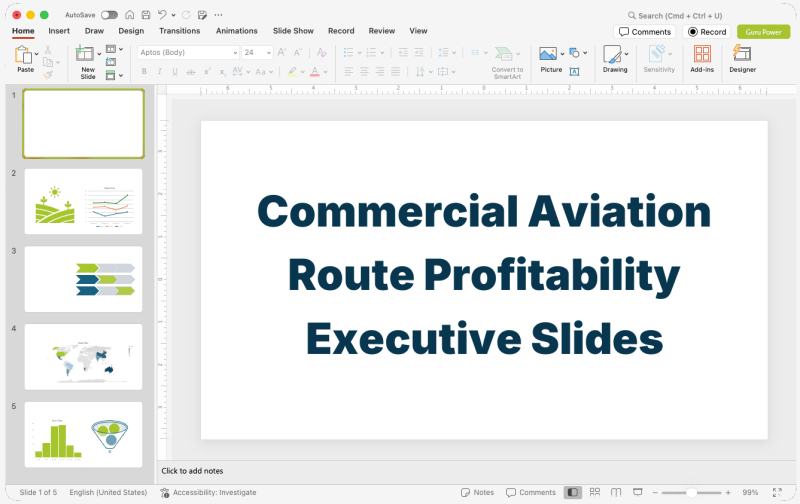Screen dimensions: 800x504
Task: Toggle Underline formatting
Action: tap(175, 71)
